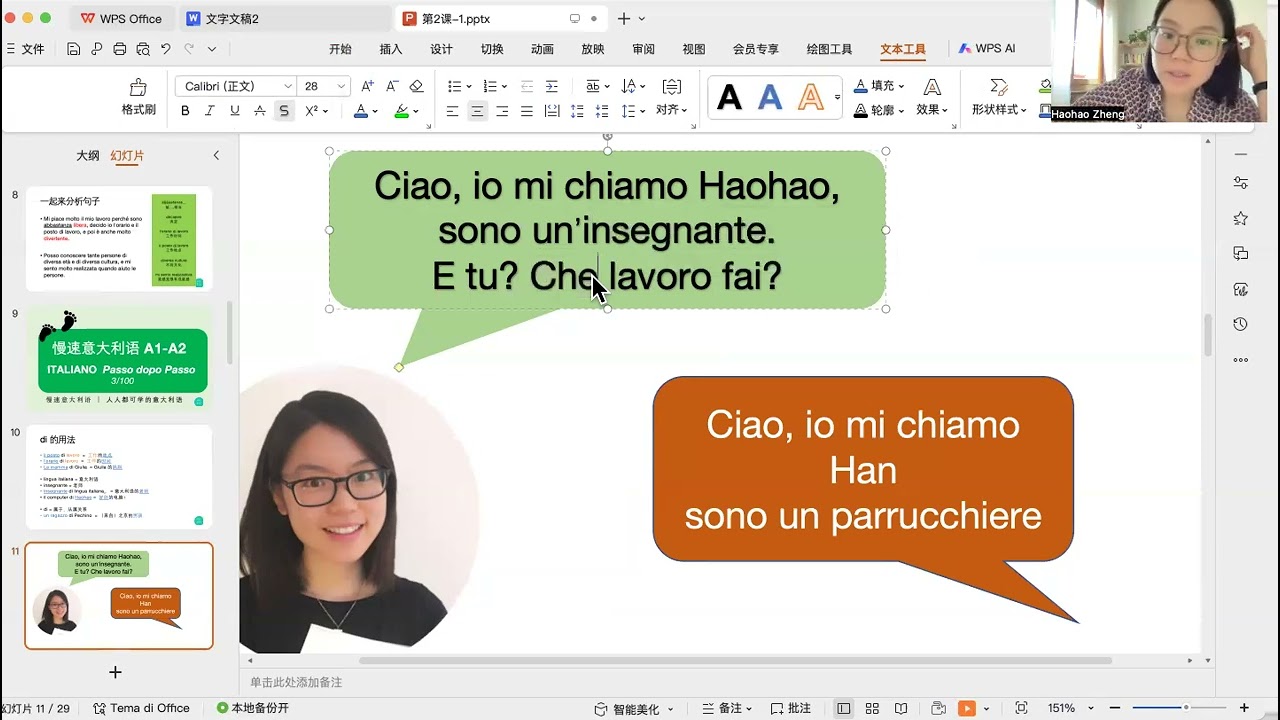Align text left

coord(452,111)
